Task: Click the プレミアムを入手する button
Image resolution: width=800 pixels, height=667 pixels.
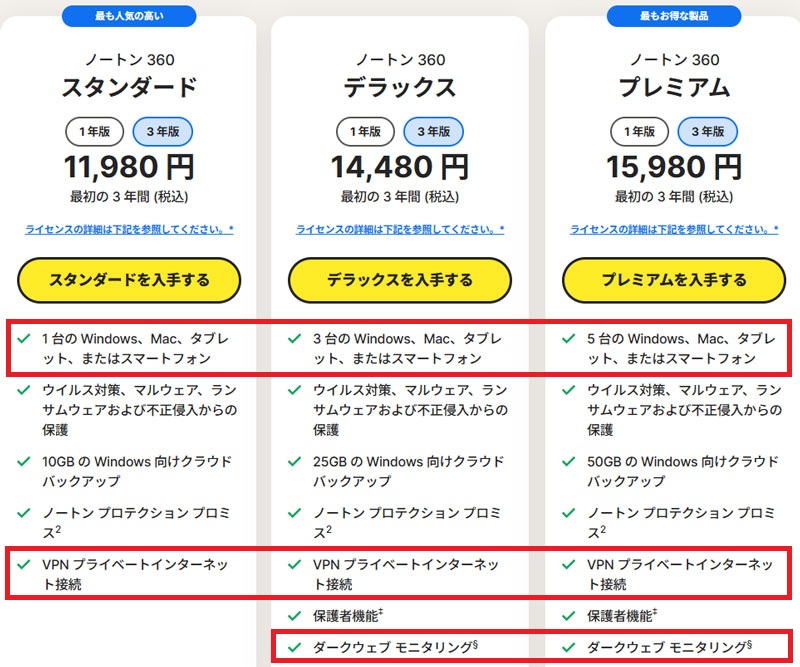Action: pos(671,281)
